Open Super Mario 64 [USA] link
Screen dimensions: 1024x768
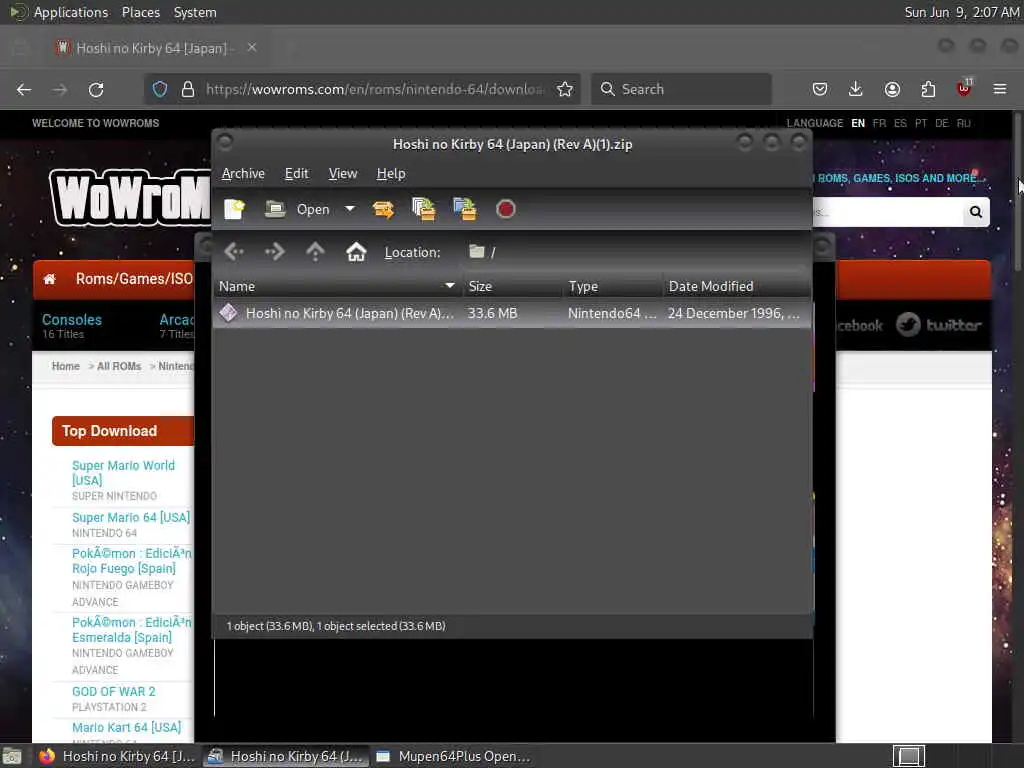coord(131,517)
